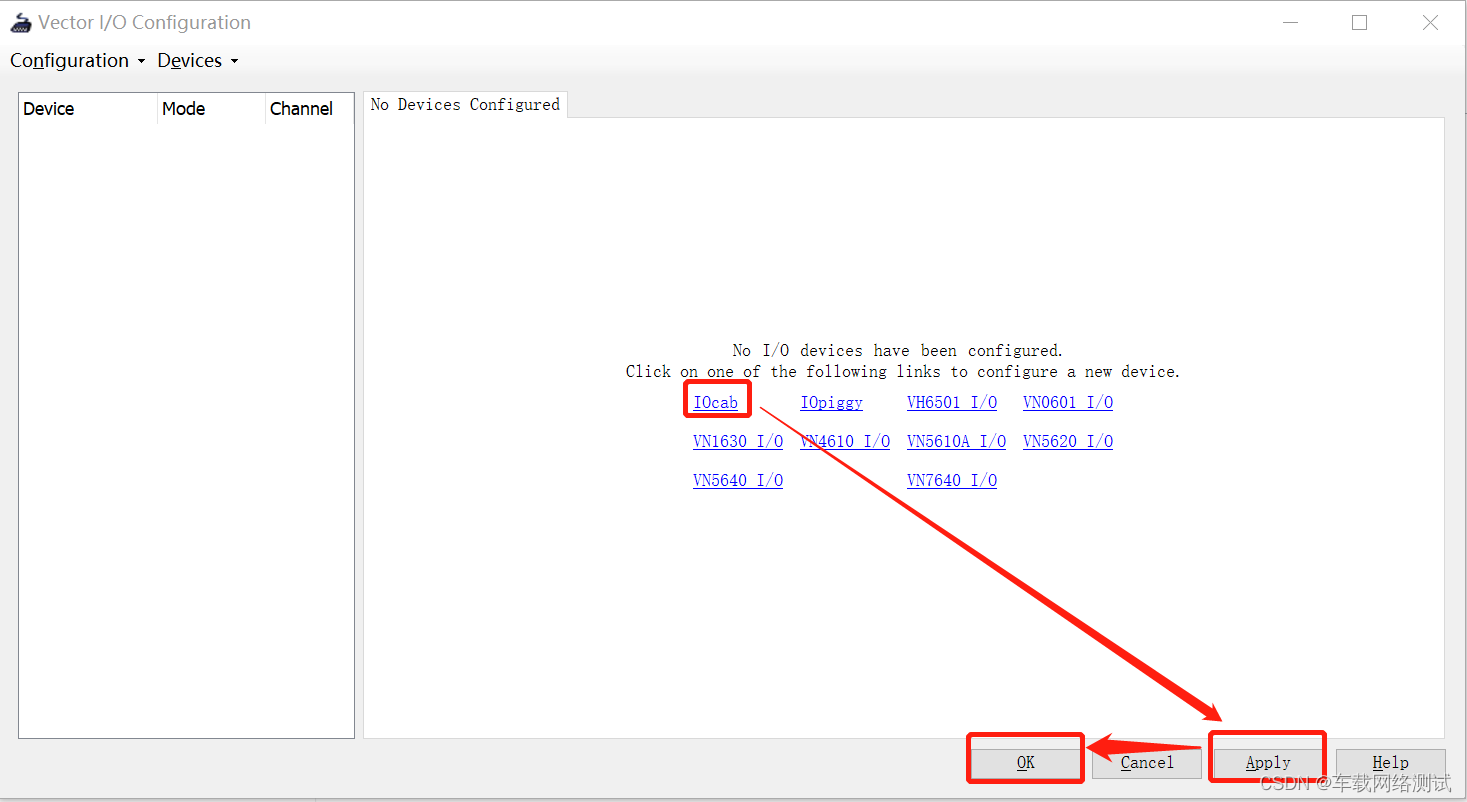Image resolution: width=1467 pixels, height=802 pixels.
Task: Confirm with the OK button
Action: point(1026,763)
